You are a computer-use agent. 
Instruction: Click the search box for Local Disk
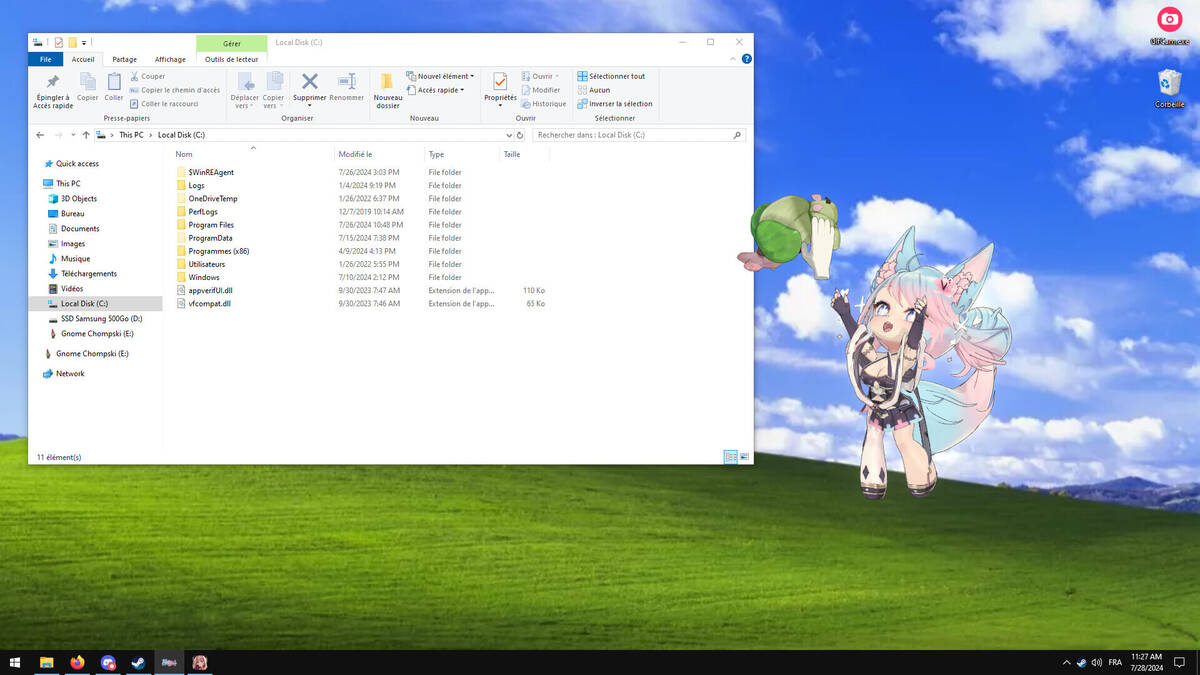click(x=639, y=135)
